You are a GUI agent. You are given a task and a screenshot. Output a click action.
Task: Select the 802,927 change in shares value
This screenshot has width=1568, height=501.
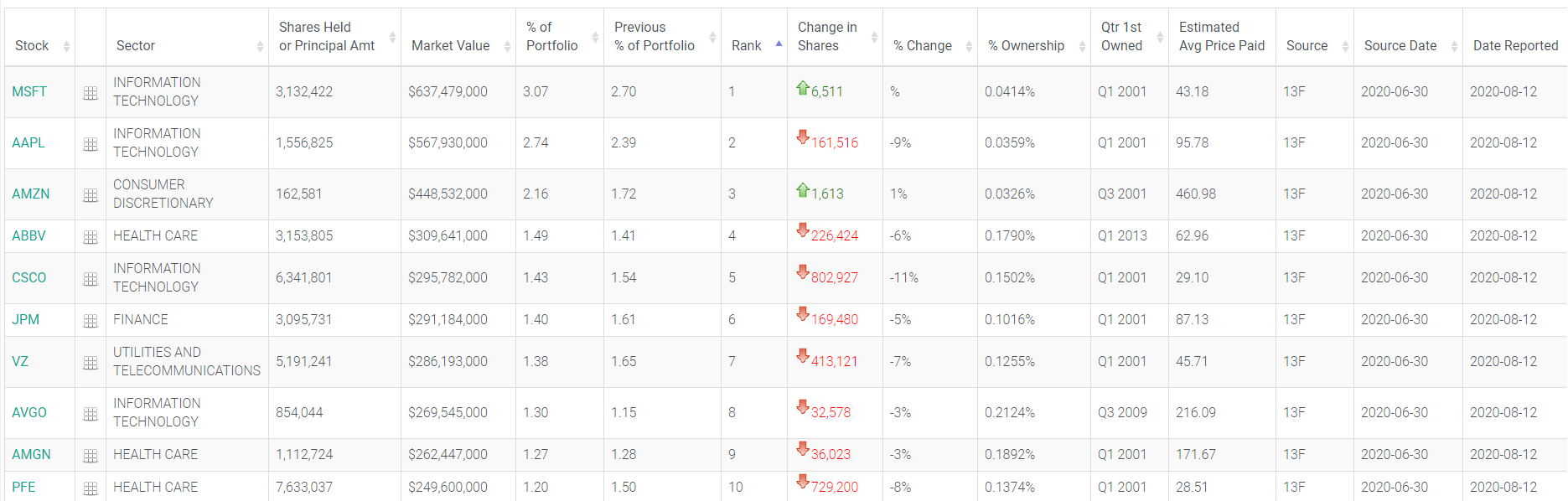coord(835,278)
